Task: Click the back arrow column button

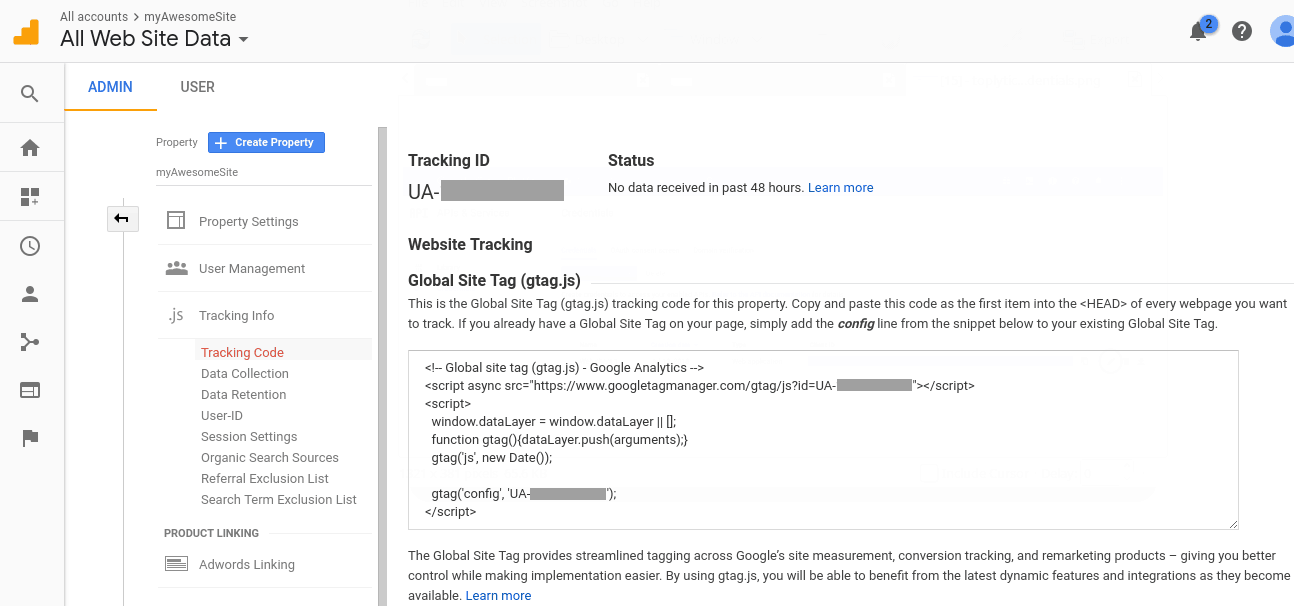Action: pos(122,218)
